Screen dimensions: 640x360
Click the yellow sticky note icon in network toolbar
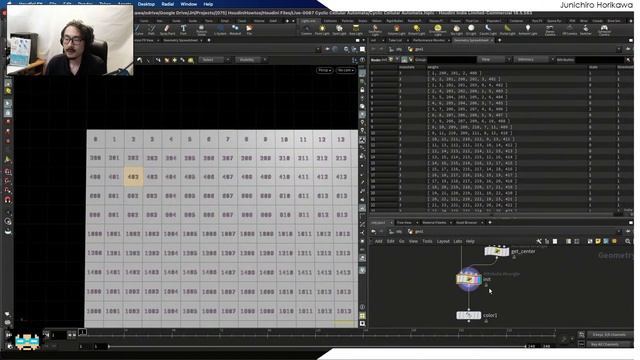coord(598,241)
